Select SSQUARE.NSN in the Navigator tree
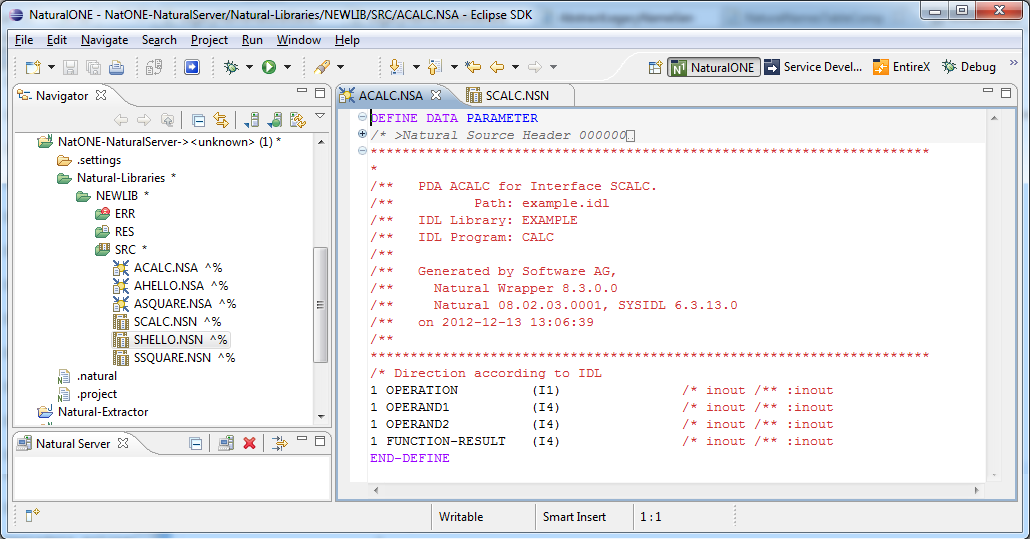The height and width of the screenshot is (539, 1030). [172, 358]
